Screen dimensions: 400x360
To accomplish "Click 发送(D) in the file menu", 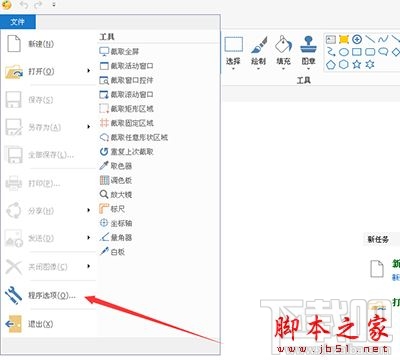I will click(41, 238).
